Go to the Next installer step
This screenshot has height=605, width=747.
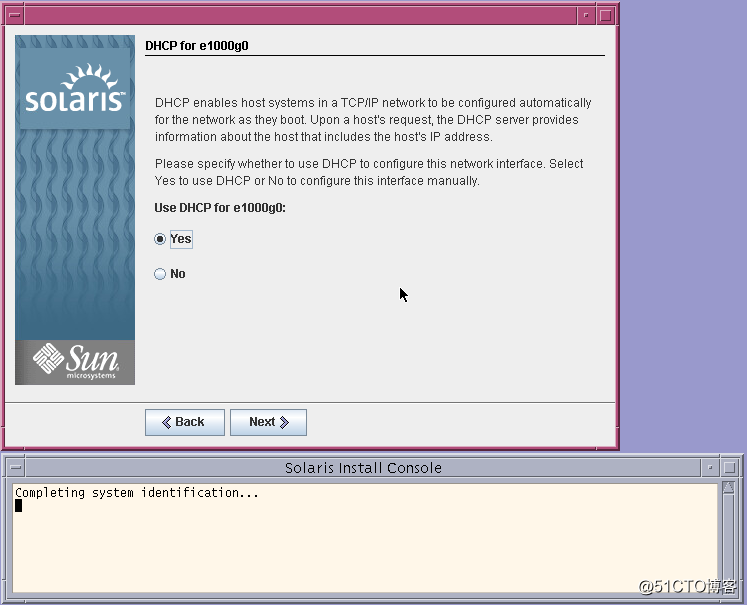(x=268, y=422)
